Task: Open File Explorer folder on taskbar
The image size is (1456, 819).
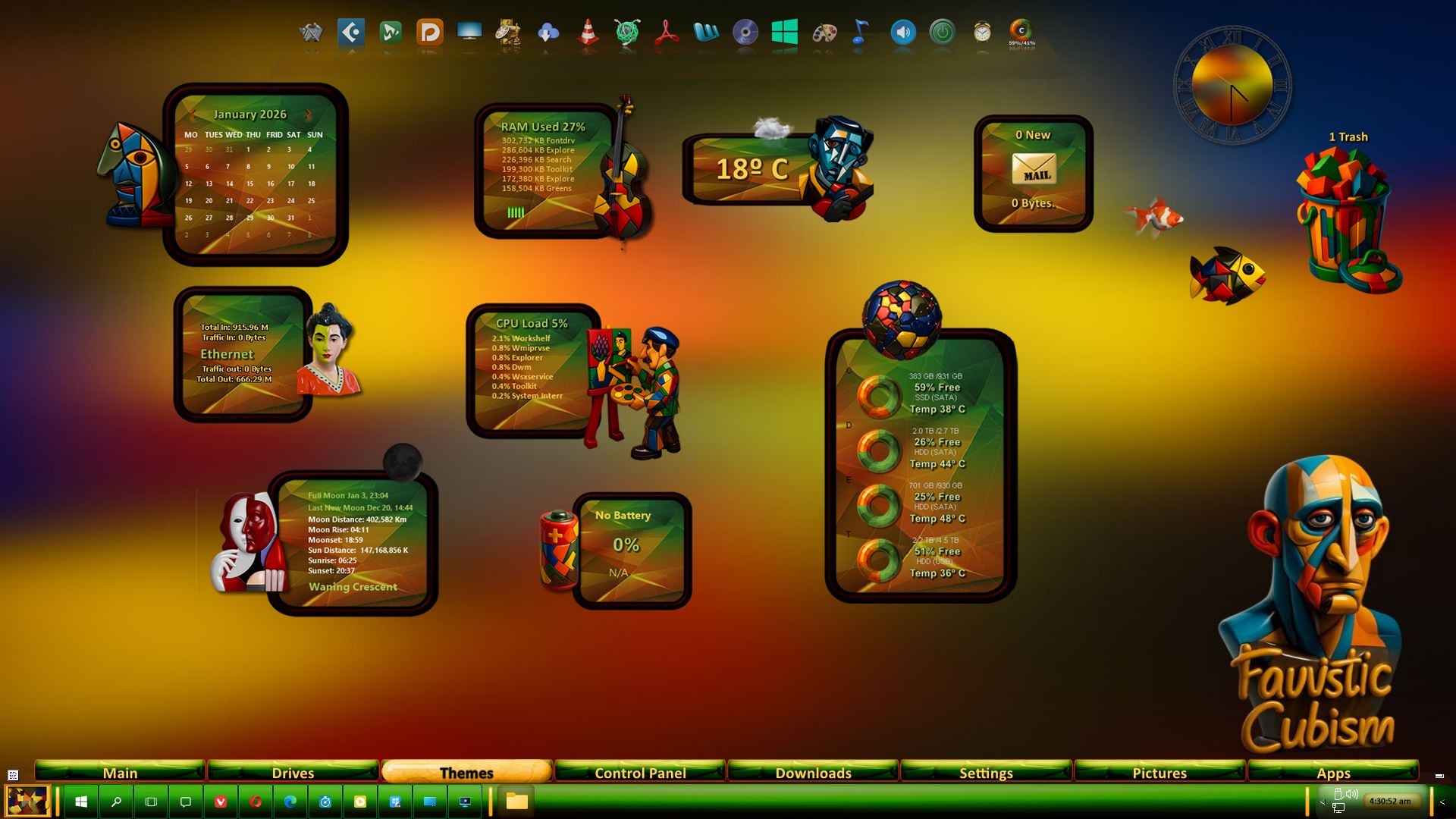Action: 517,802
